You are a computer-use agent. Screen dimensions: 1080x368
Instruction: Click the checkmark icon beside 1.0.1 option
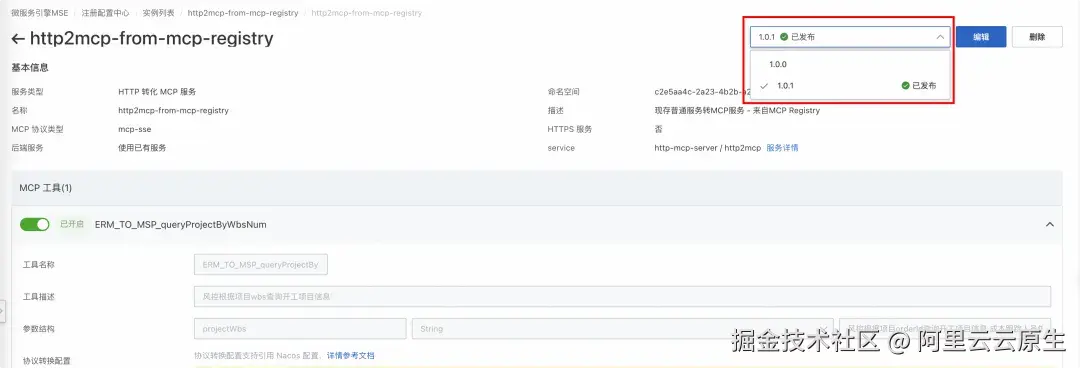pos(764,86)
